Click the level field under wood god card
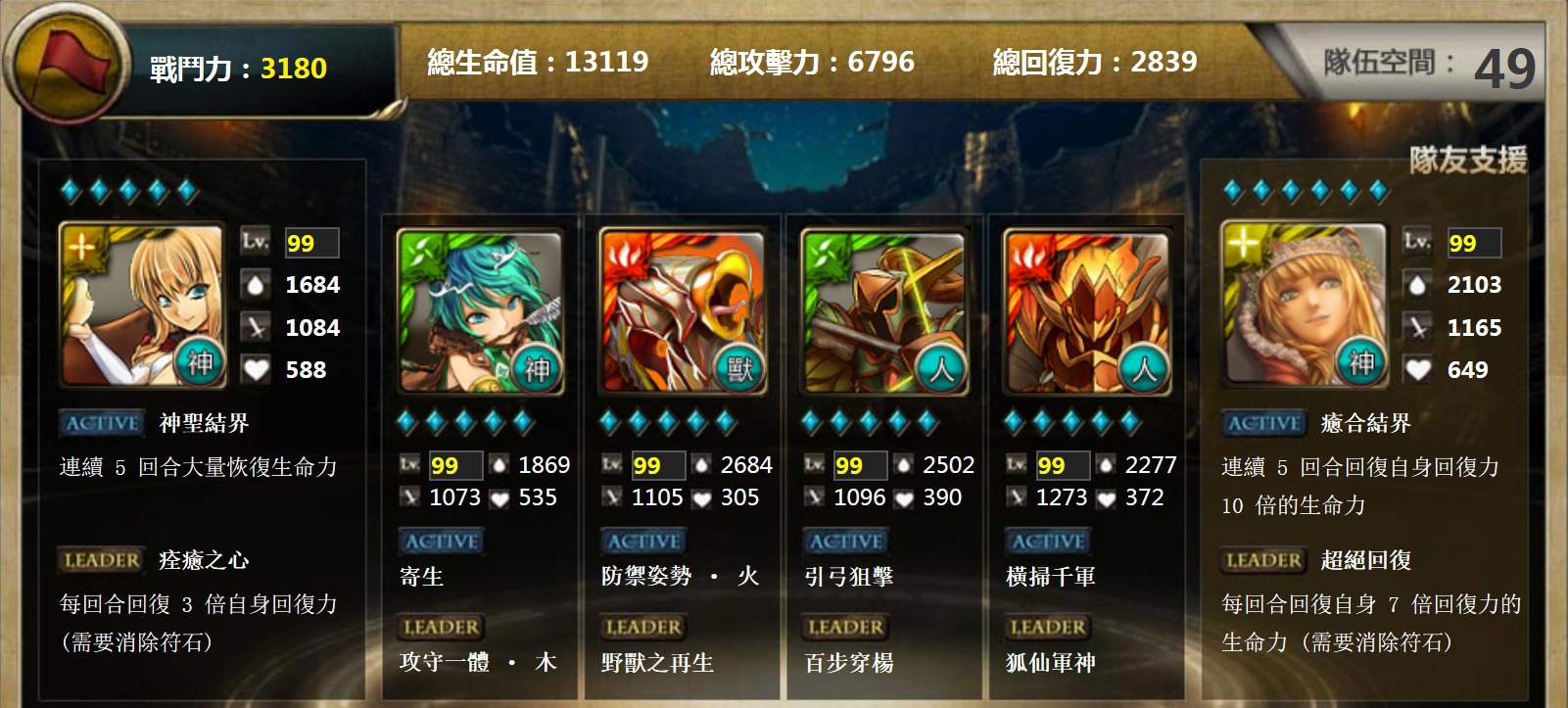Image resolution: width=1568 pixels, height=708 pixels. [455, 465]
